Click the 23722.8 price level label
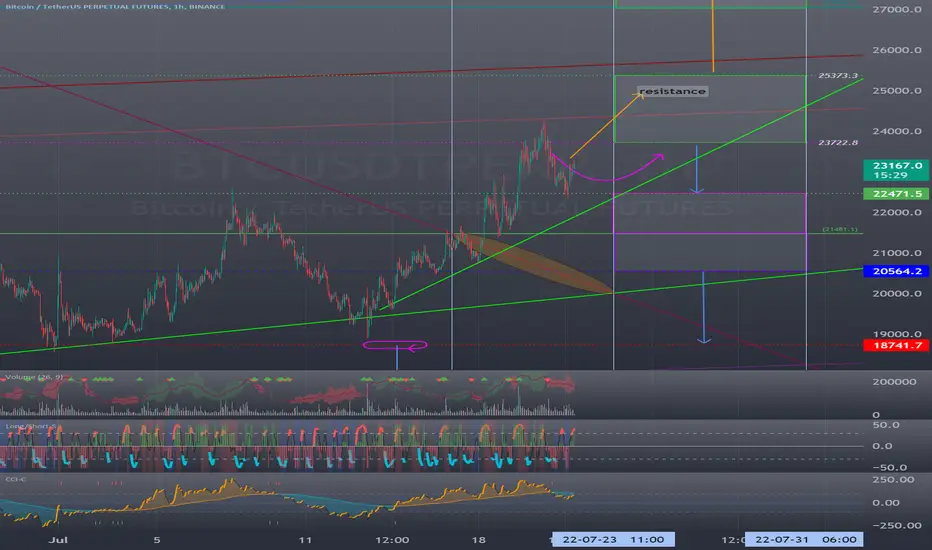Screen dimensions: 932x550 tap(837, 143)
